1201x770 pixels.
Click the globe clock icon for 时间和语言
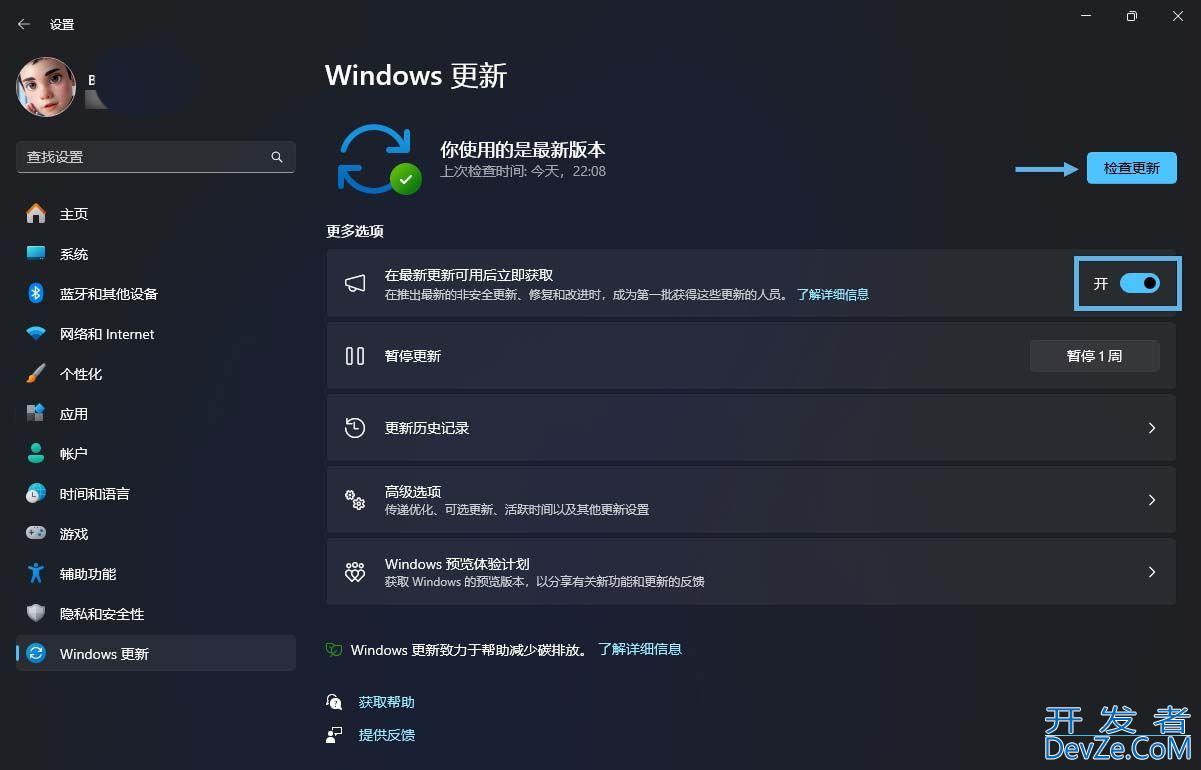point(36,494)
